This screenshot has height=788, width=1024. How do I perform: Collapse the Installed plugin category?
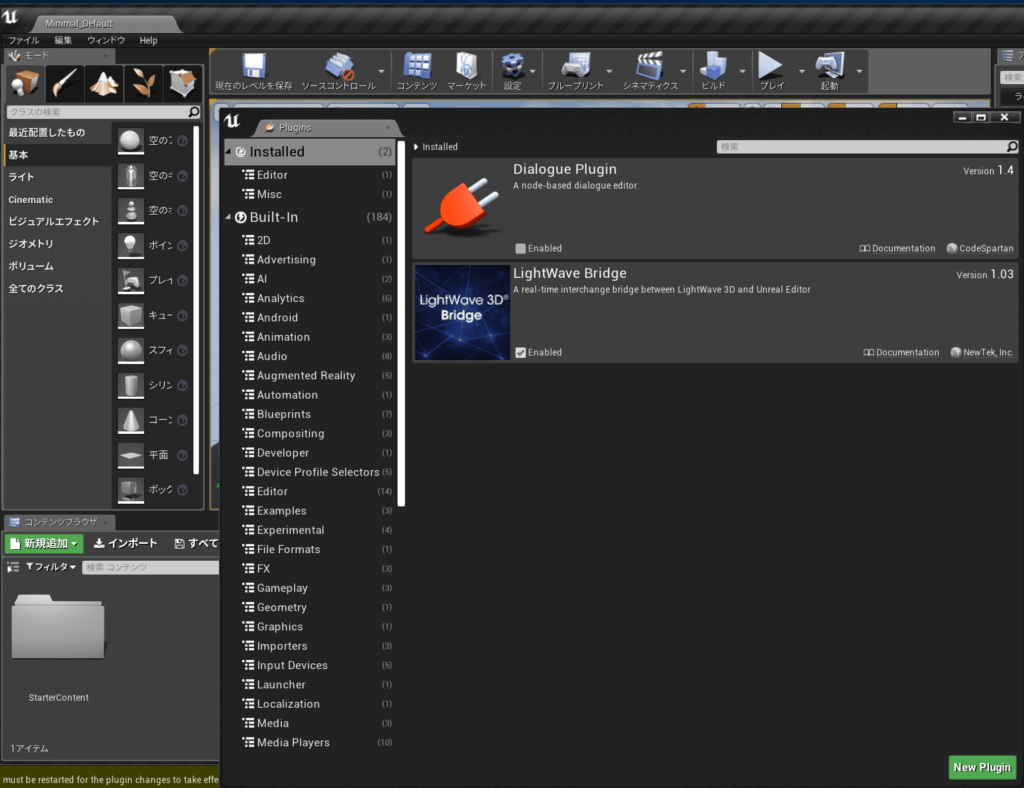(x=229, y=151)
